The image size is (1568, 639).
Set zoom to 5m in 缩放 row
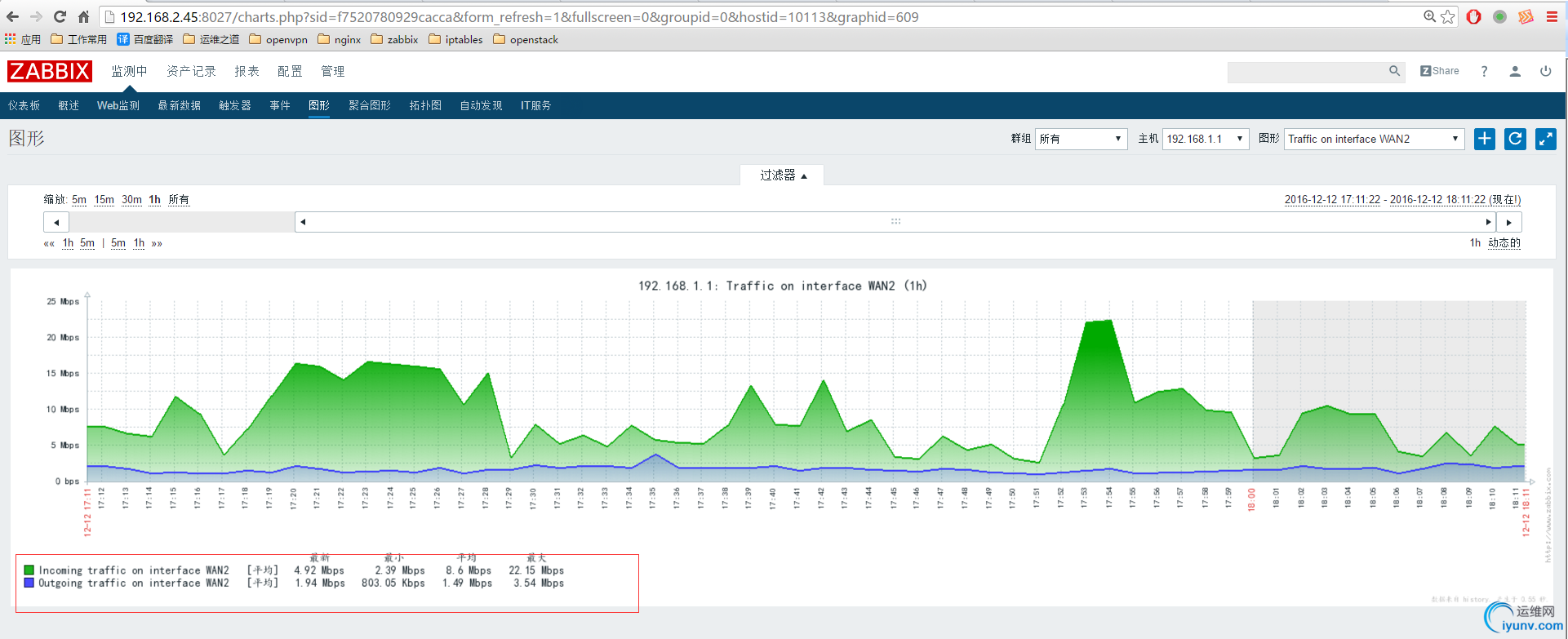[x=79, y=200]
